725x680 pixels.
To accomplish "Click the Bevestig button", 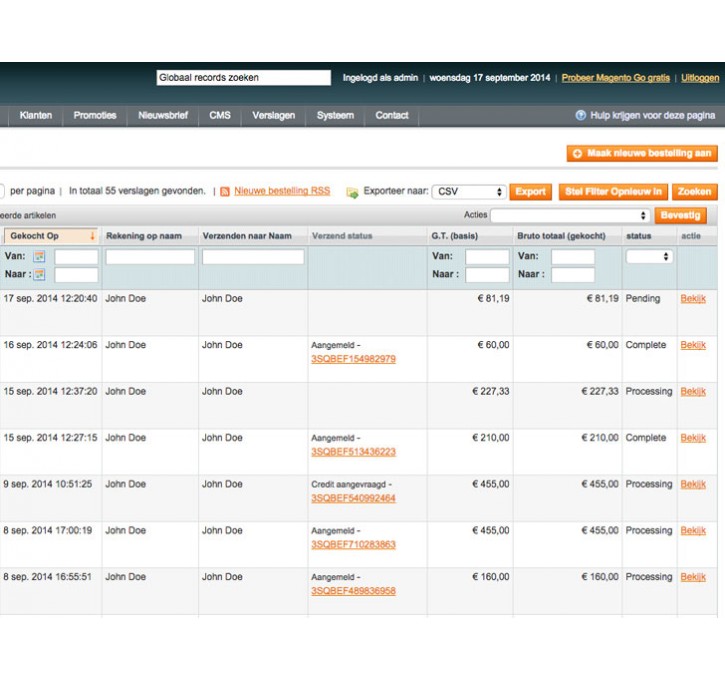I will 680,215.
